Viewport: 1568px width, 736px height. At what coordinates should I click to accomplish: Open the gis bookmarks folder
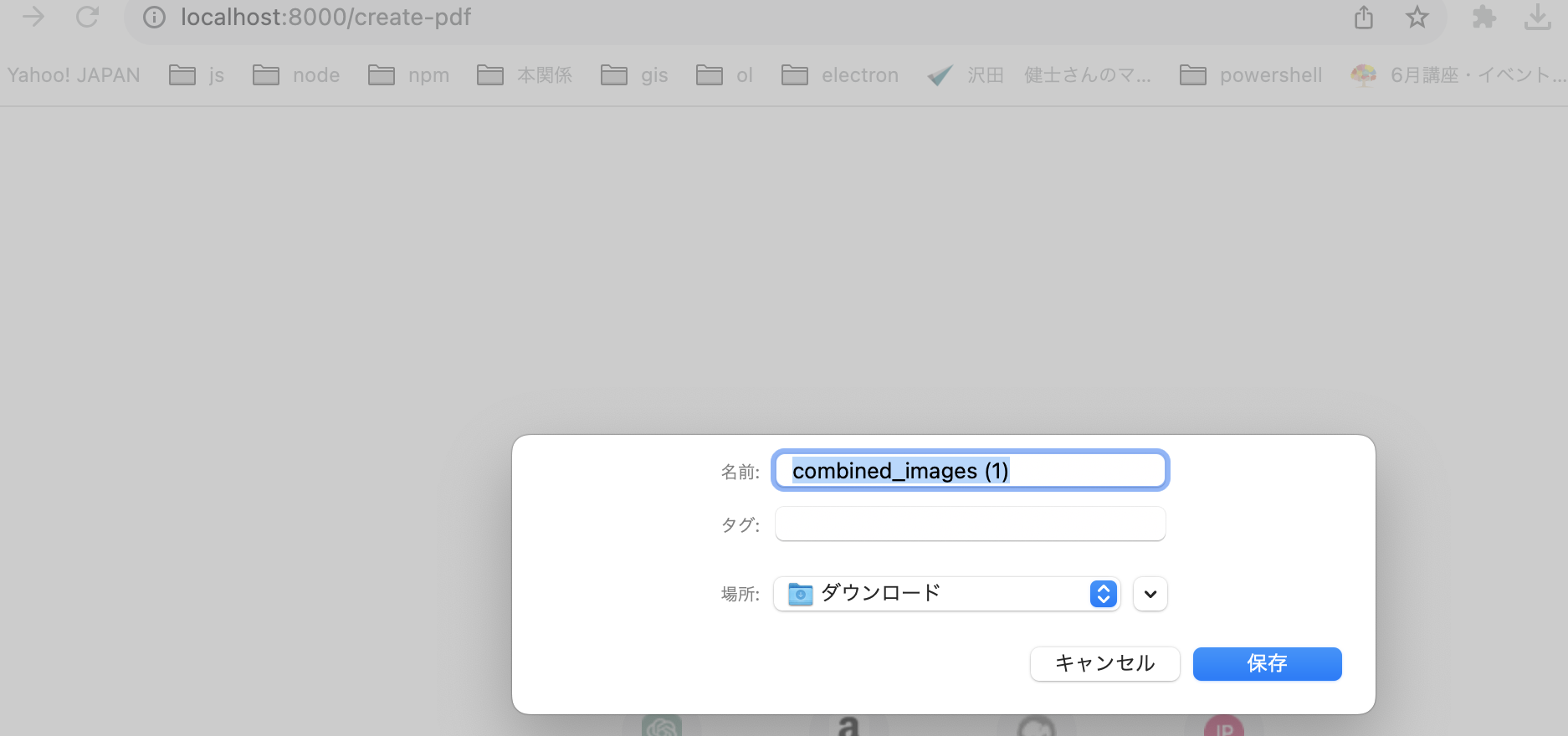point(634,75)
